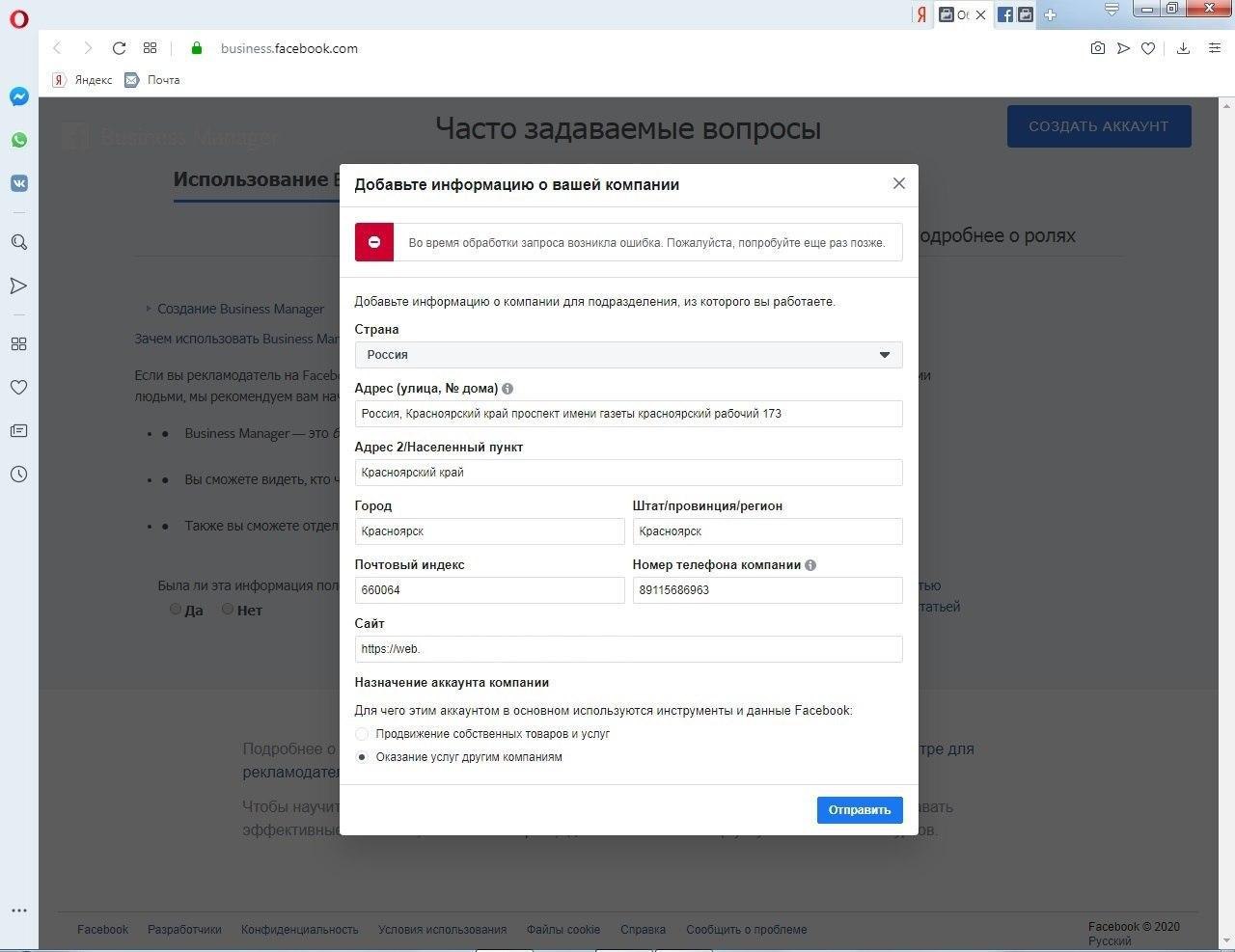The height and width of the screenshot is (952, 1235).
Task: Switch to the second Business Manager tab
Action: 1026,14
